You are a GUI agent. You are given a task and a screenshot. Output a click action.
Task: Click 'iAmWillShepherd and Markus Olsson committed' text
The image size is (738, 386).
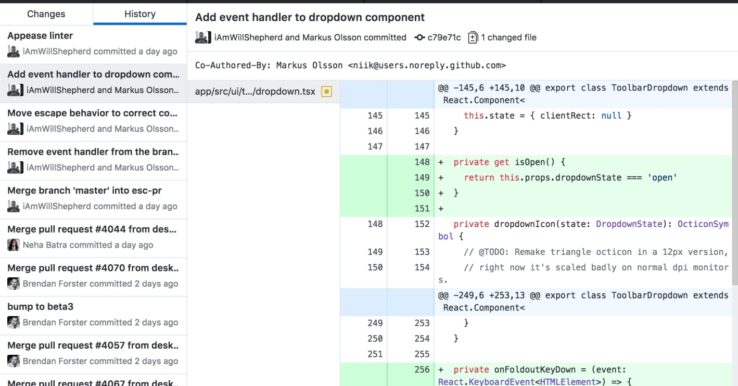pyautogui.click(x=310, y=38)
